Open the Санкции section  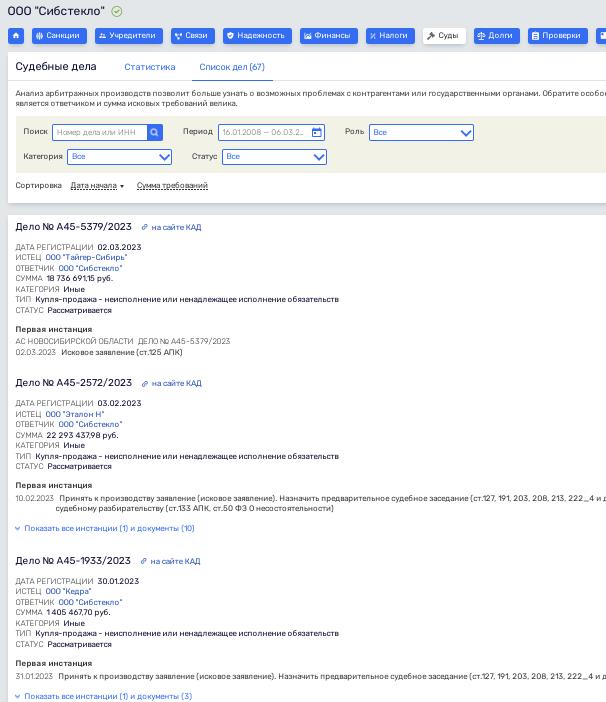[59, 36]
